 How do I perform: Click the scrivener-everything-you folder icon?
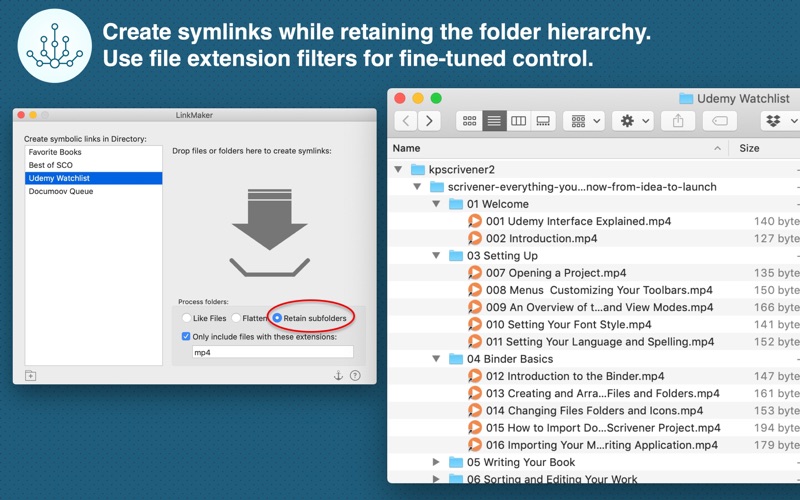[x=437, y=187]
